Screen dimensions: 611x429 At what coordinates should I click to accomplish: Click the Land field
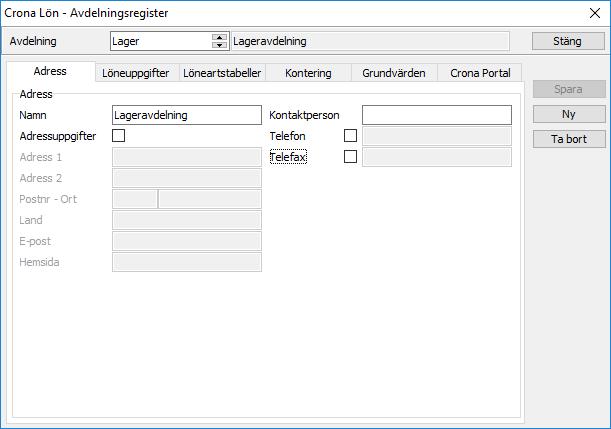[x=187, y=220]
